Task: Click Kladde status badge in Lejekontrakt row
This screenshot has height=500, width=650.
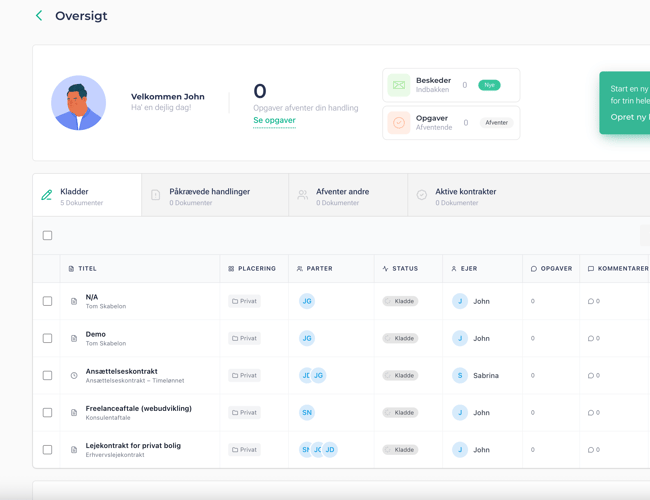Action: (400, 449)
